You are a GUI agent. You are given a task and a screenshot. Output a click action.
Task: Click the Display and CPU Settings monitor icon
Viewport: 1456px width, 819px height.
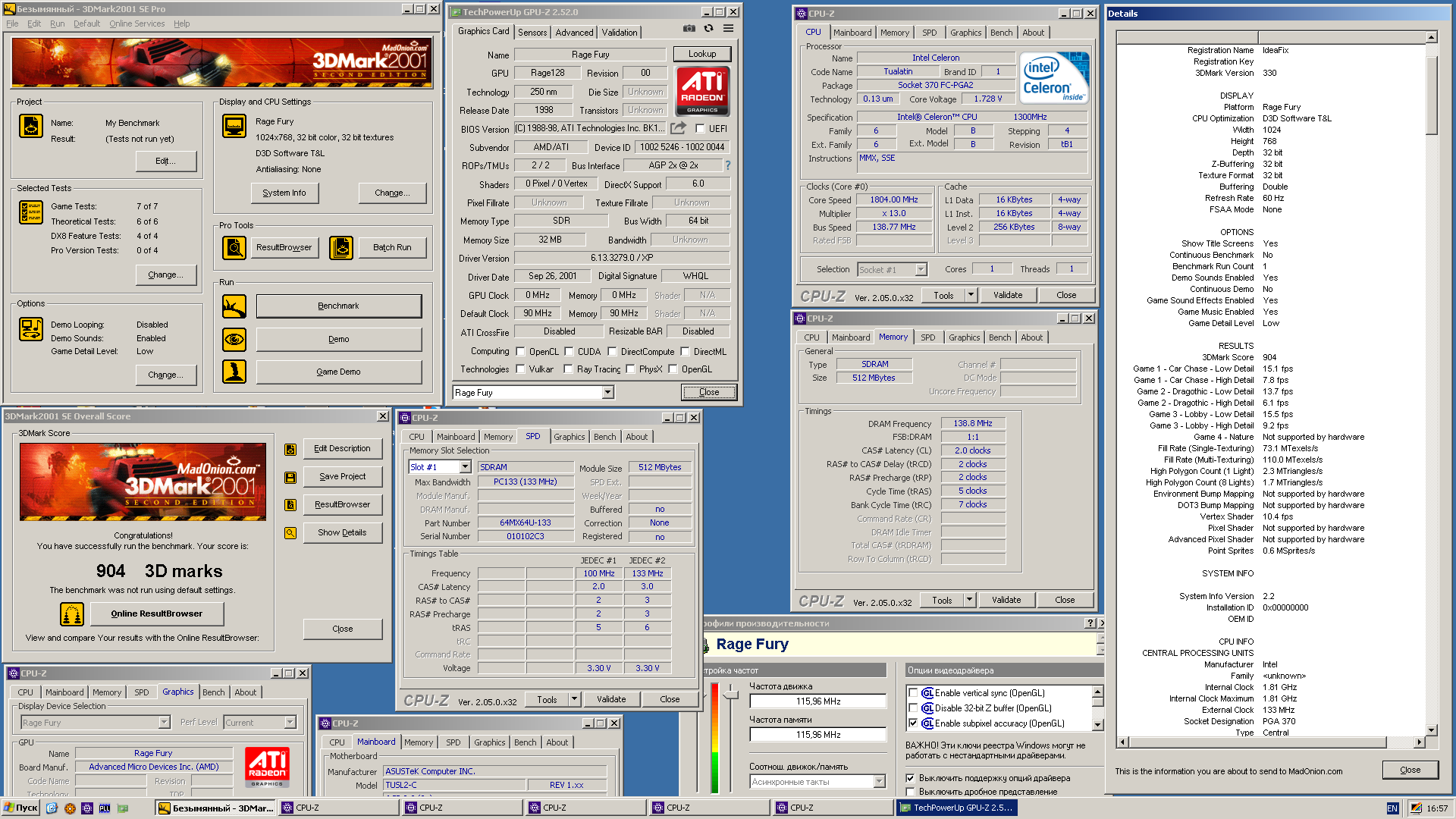tap(234, 126)
